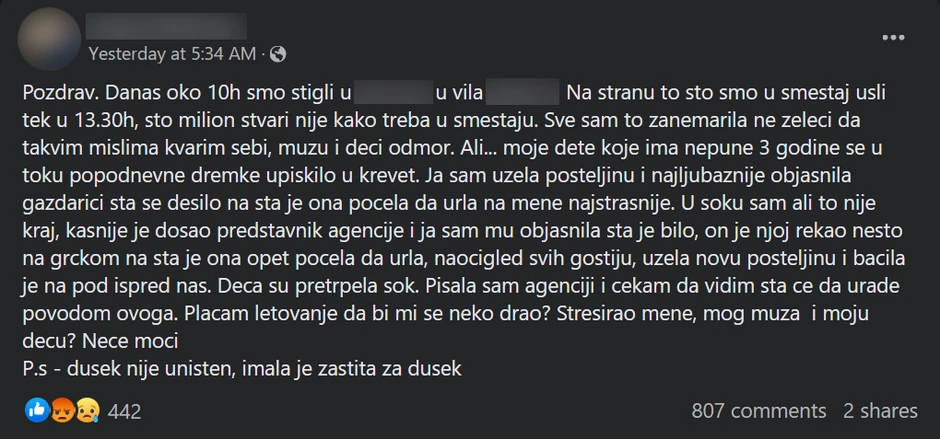The height and width of the screenshot is (439, 940).
Task: Open the post options three-dot menu
Action: tap(892, 38)
